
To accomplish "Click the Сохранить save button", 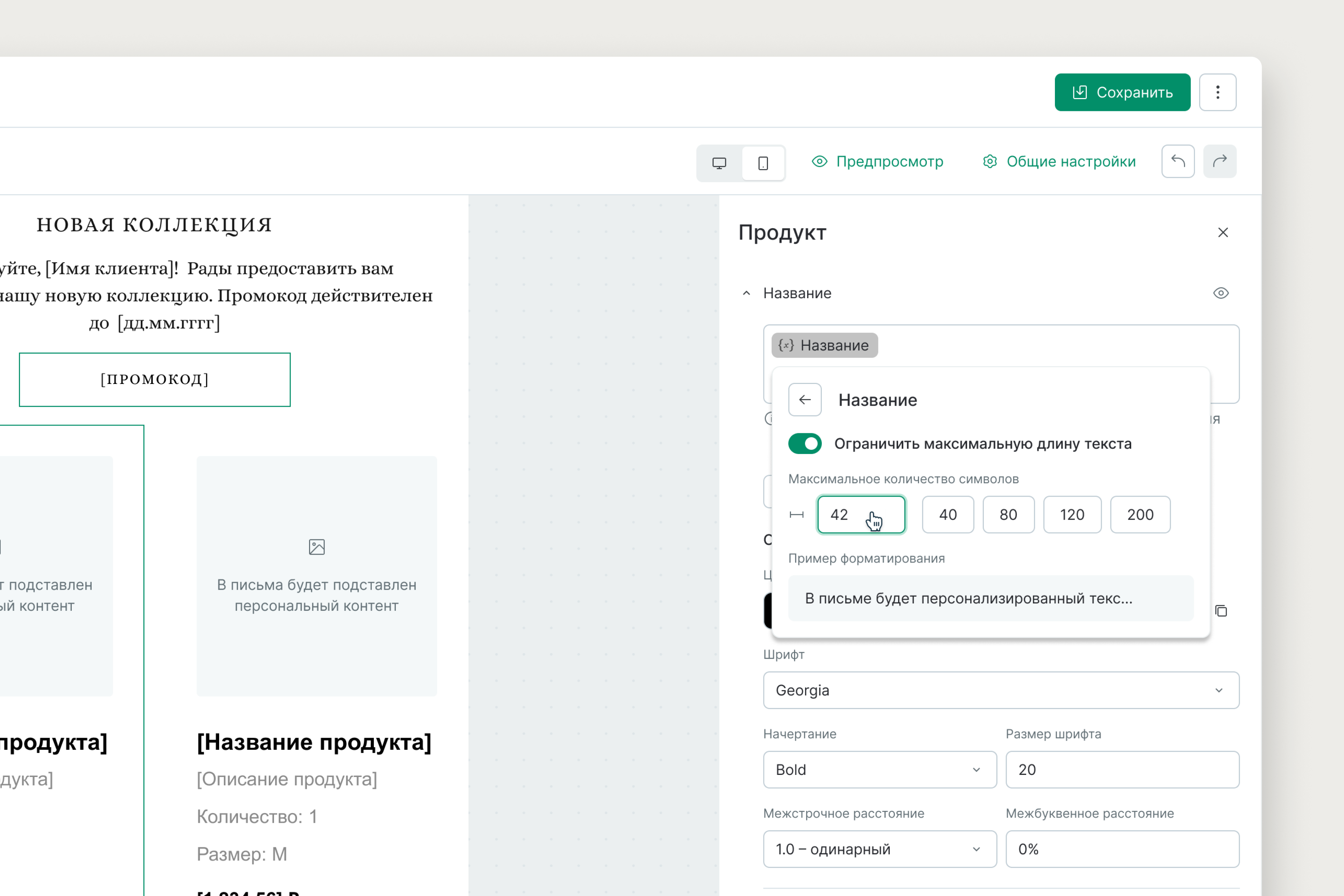I will pos(1122,92).
